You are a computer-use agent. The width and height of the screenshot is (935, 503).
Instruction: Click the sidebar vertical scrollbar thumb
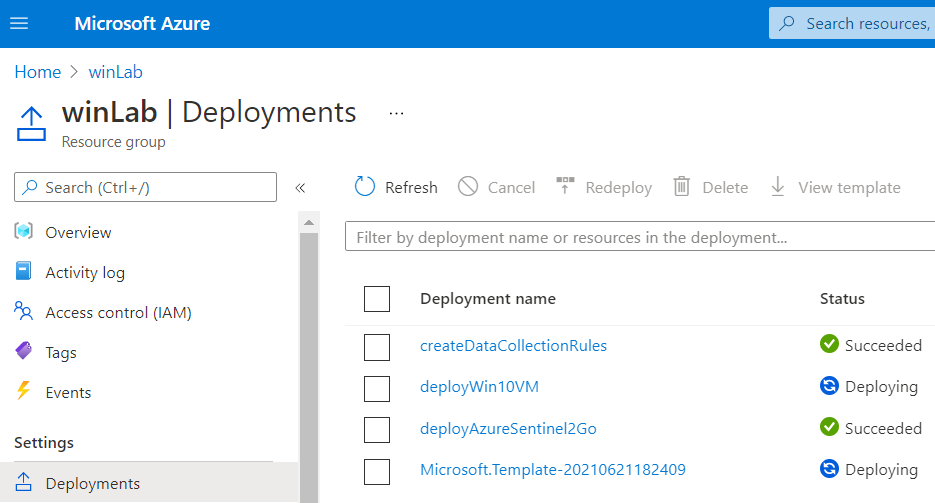(309, 368)
